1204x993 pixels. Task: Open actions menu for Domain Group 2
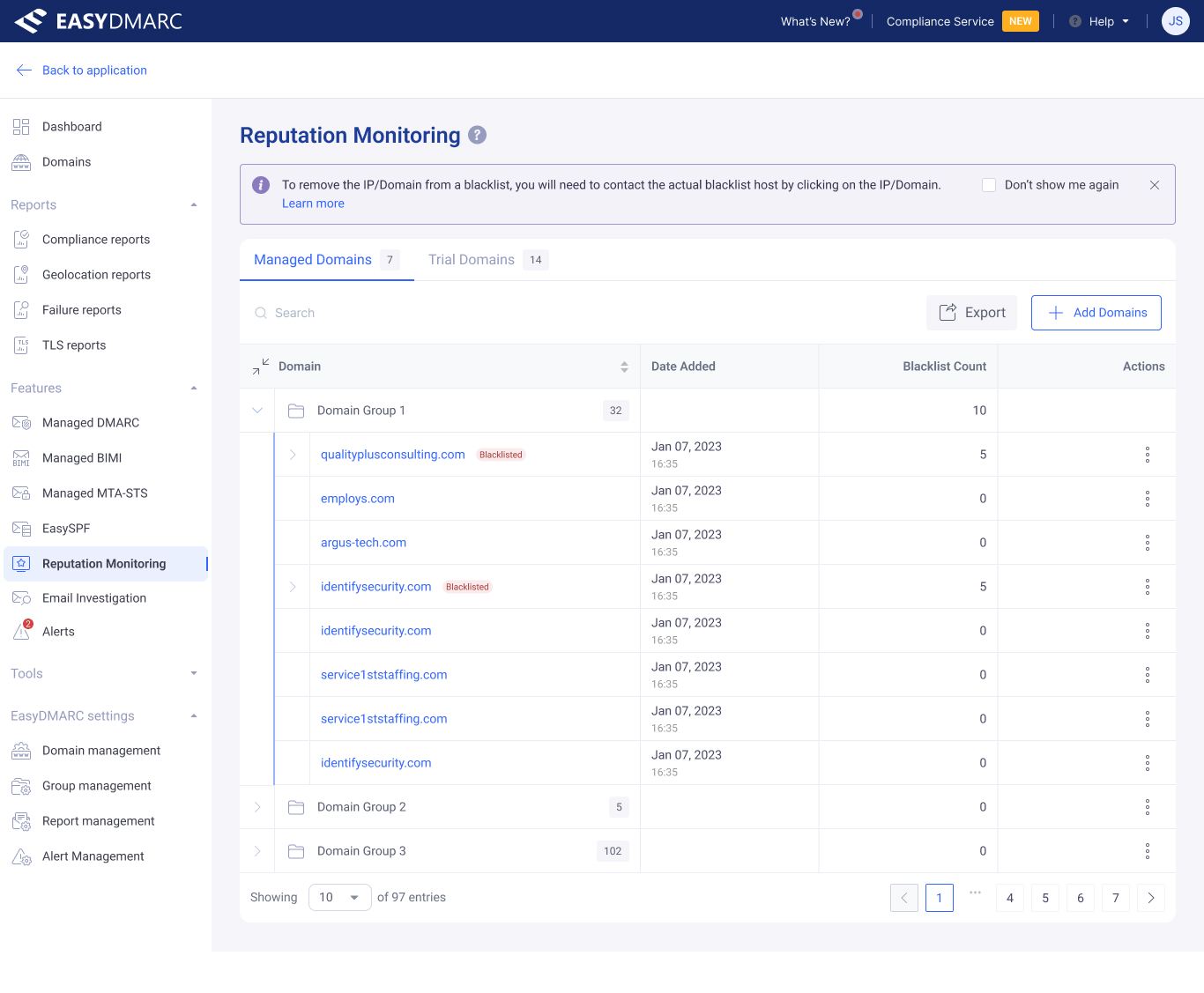click(x=1148, y=807)
